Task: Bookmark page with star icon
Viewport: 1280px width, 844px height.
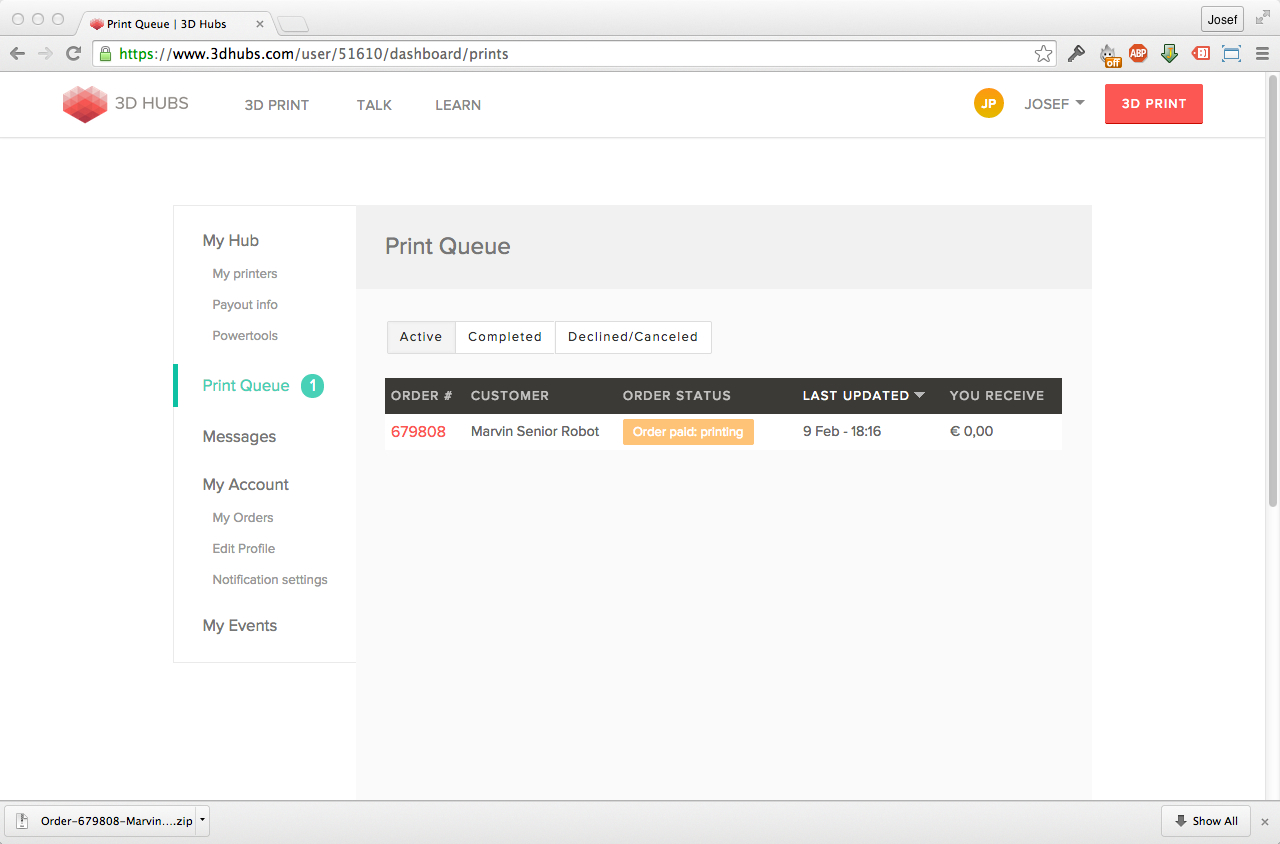Action: [1043, 54]
